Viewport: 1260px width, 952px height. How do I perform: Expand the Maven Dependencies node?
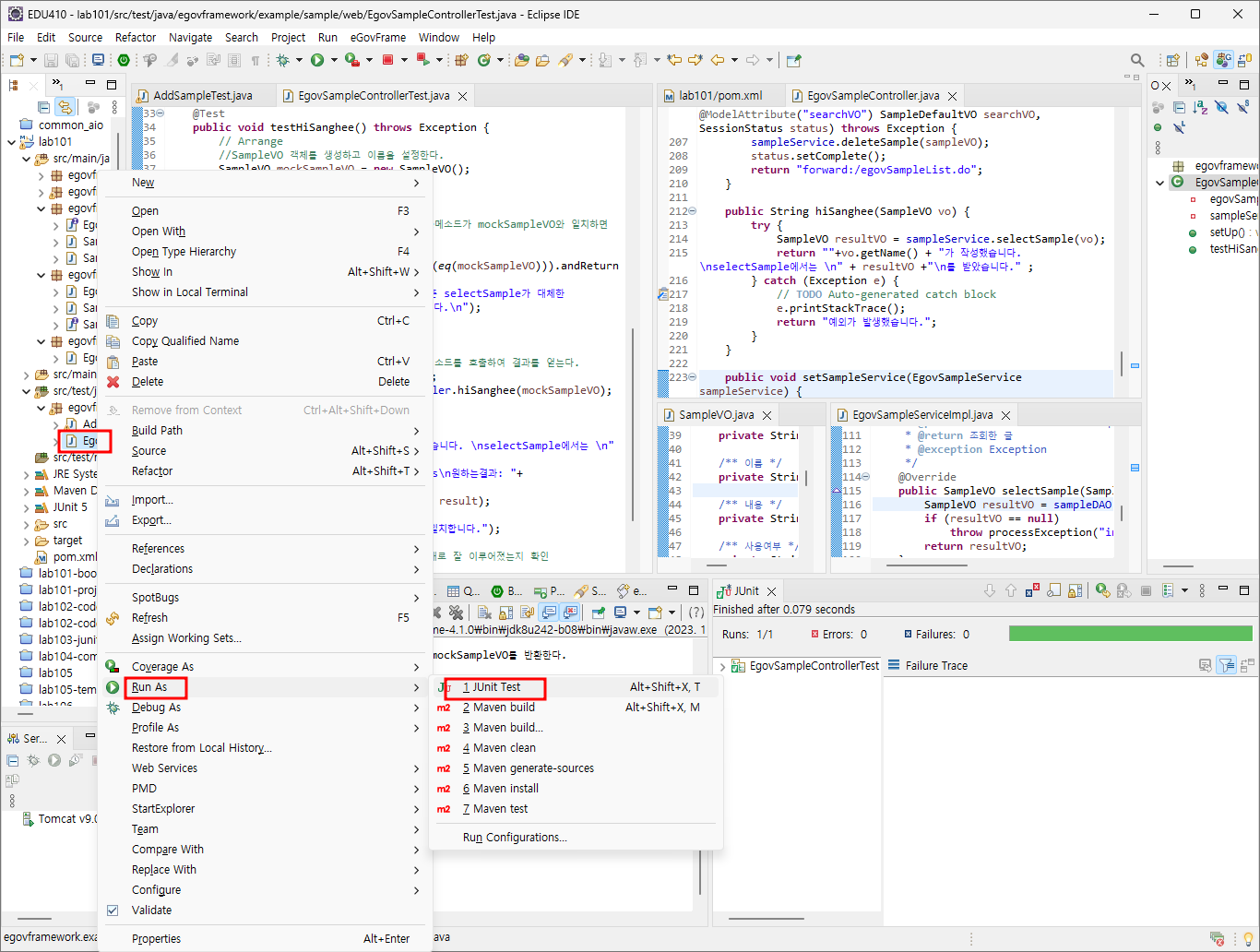click(x=27, y=491)
